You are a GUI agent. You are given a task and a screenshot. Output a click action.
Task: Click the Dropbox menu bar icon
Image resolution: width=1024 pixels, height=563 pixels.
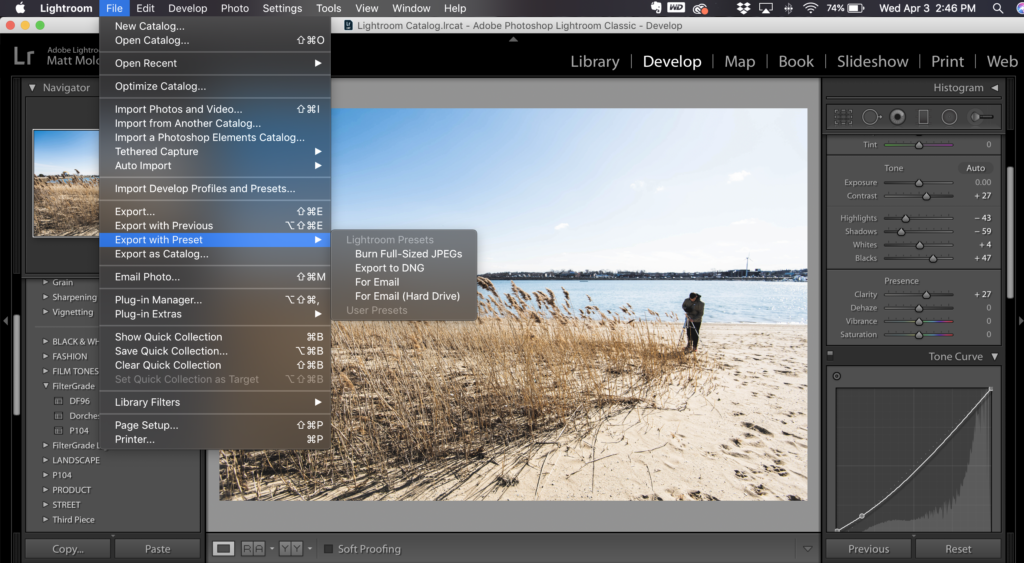(x=742, y=8)
